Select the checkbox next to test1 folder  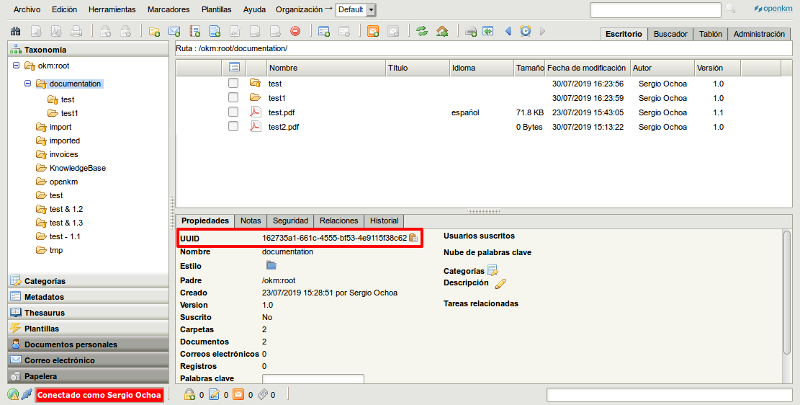(233, 98)
